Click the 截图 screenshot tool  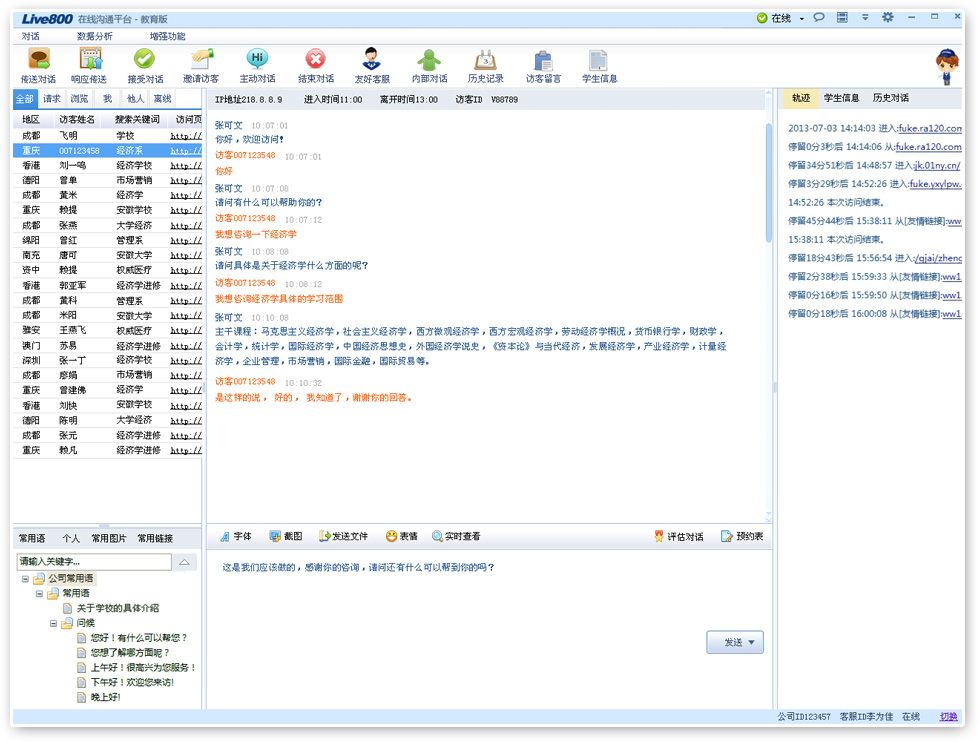(x=285, y=537)
